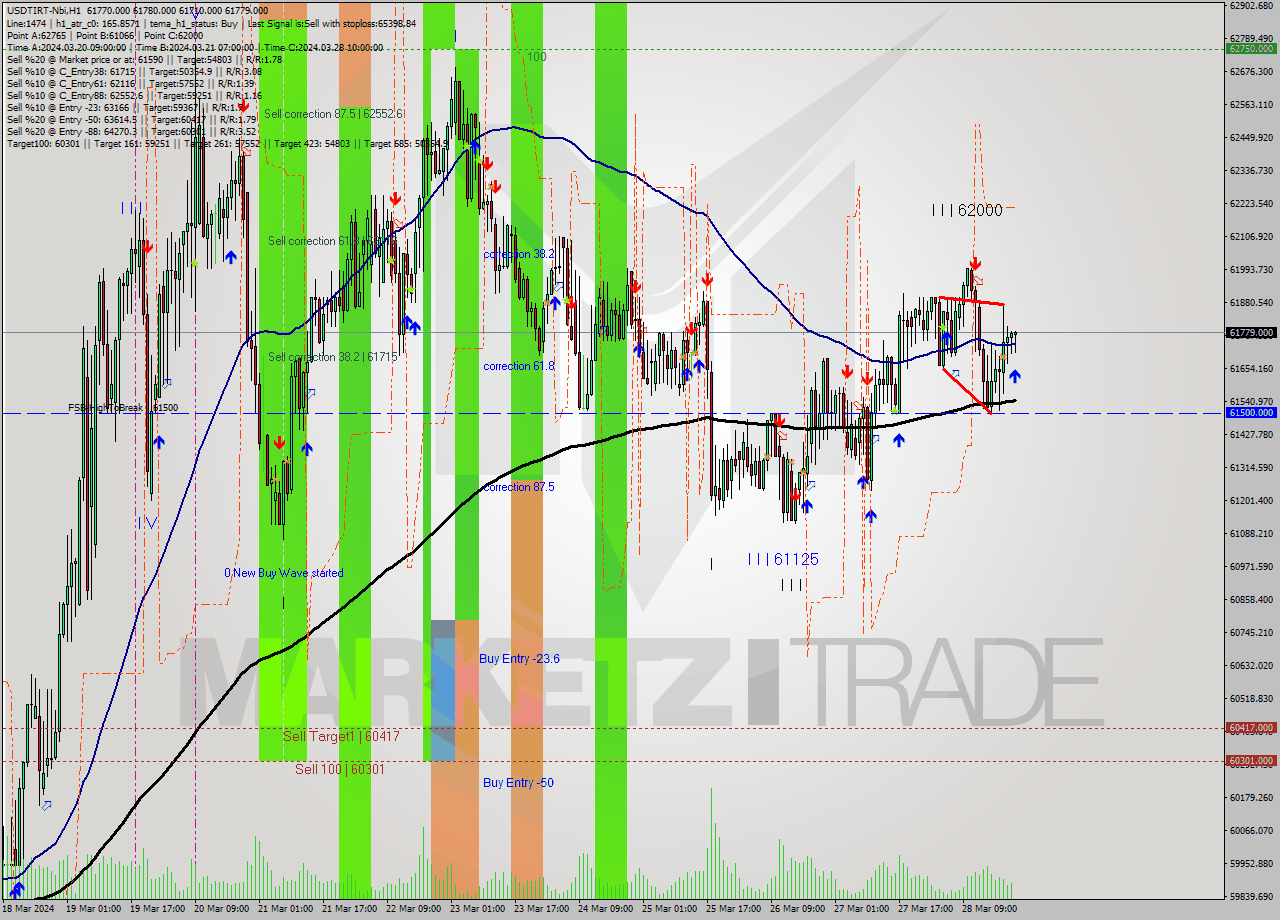Viewport: 1280px width, 920px height.
Task: Select the 62449.920 price axis value
Action: [1251, 138]
